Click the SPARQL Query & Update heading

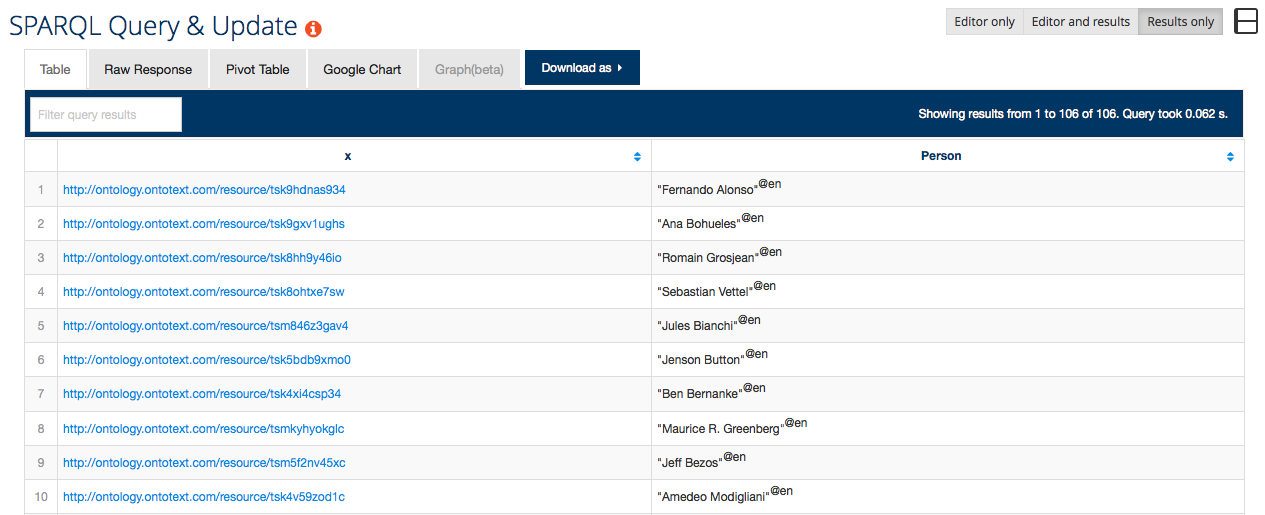[x=153, y=26]
